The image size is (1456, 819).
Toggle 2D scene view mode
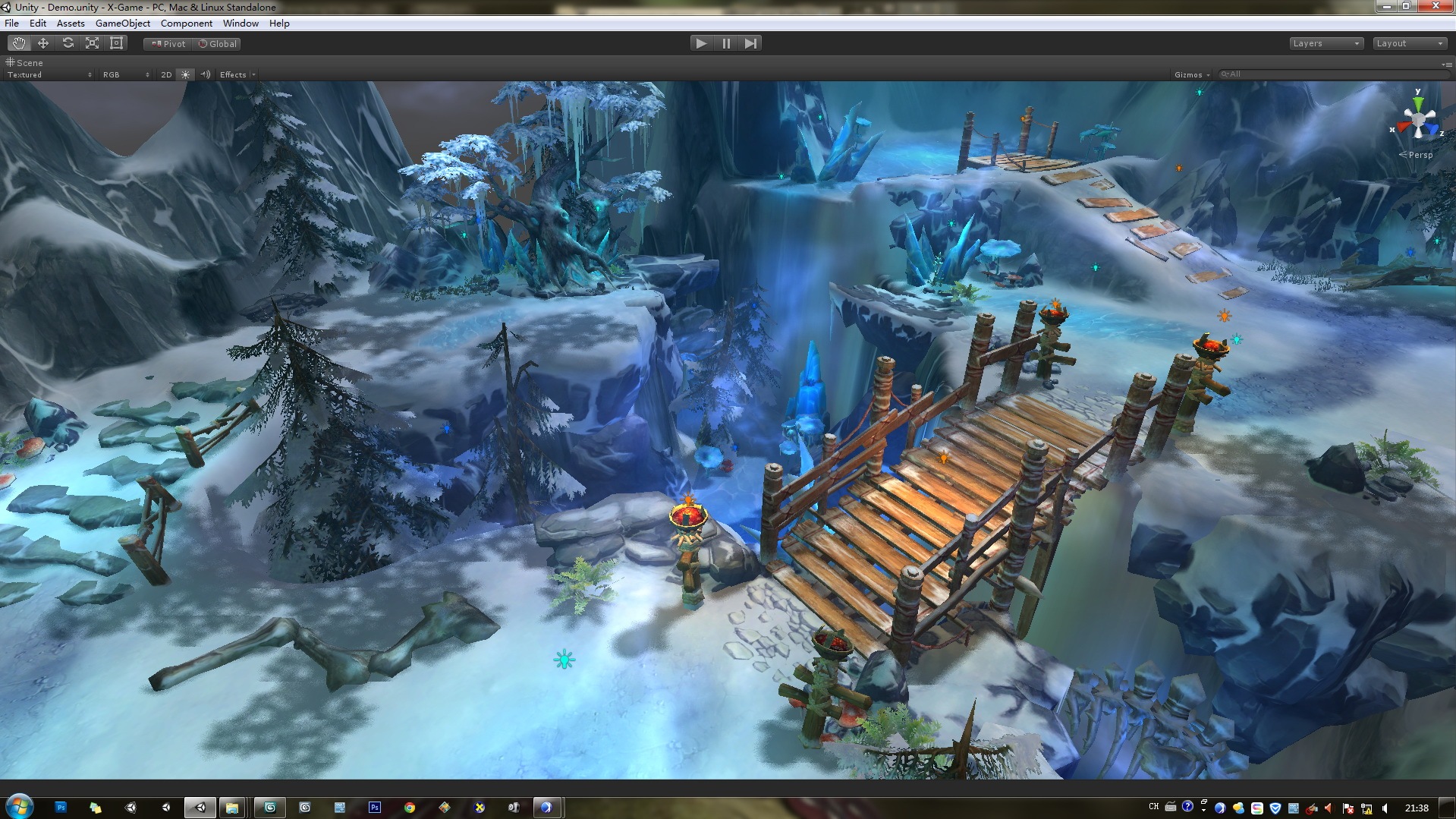166,74
